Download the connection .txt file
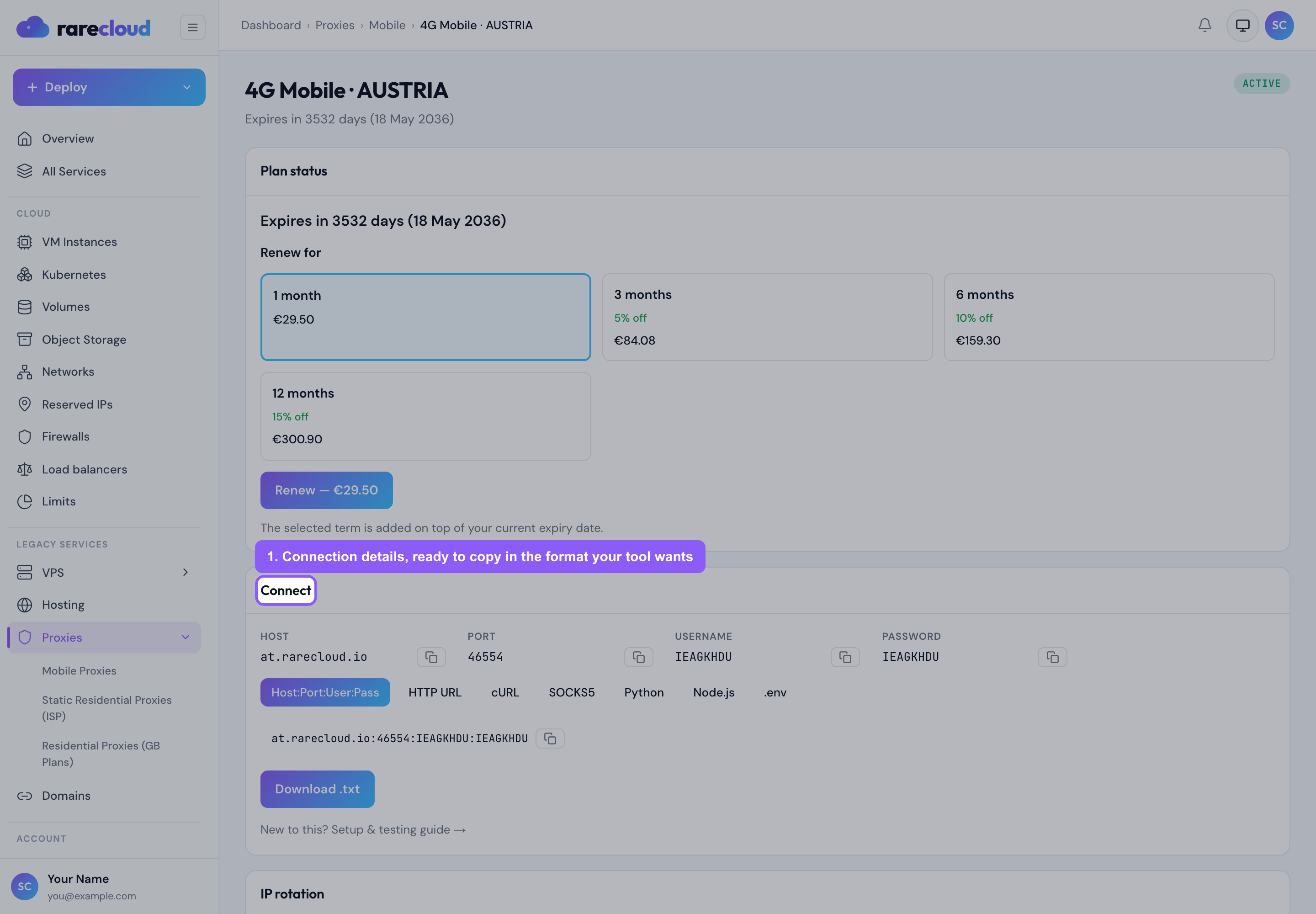The width and height of the screenshot is (1316, 914). tap(317, 789)
